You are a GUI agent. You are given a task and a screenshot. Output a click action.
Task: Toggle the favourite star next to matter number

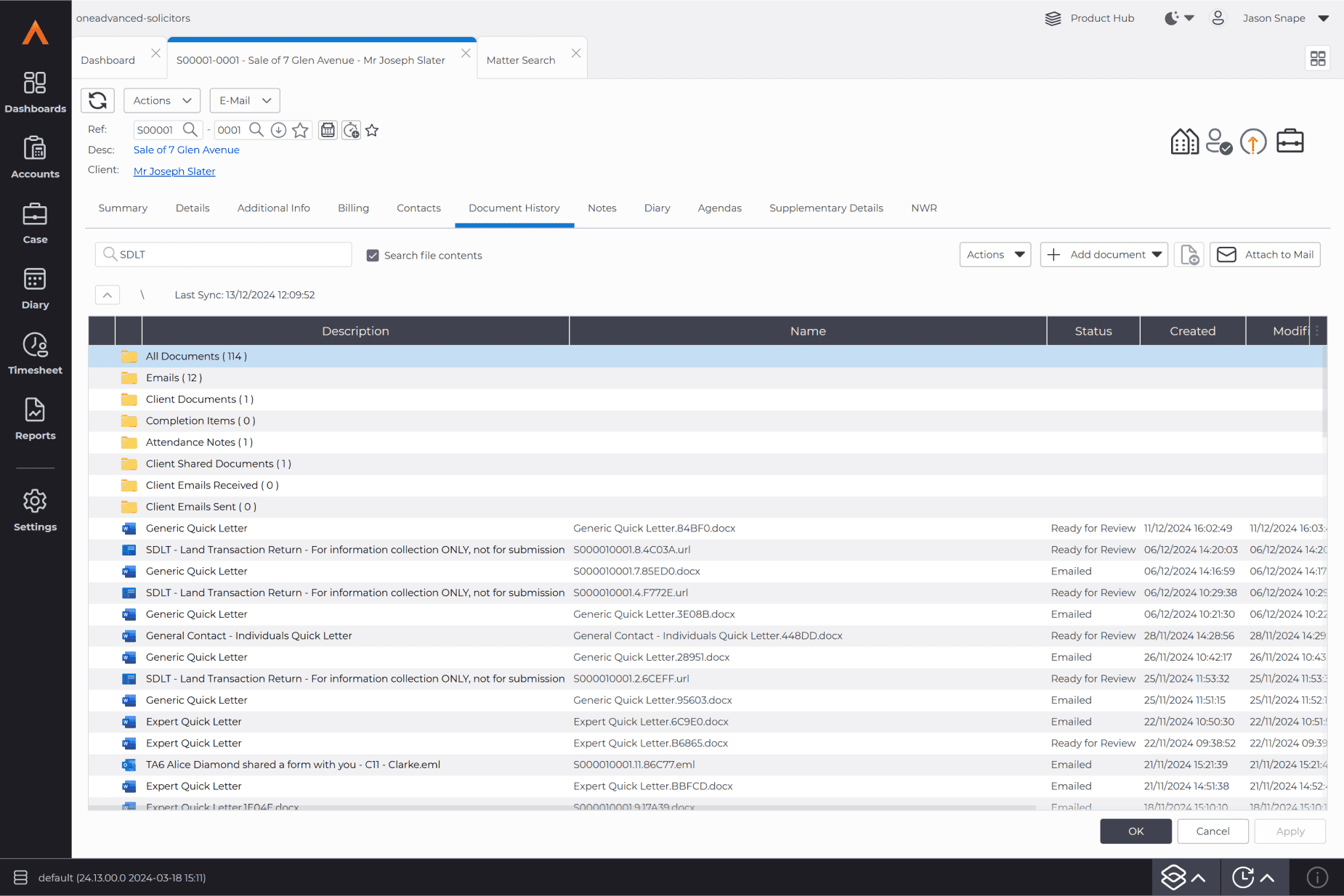point(300,130)
